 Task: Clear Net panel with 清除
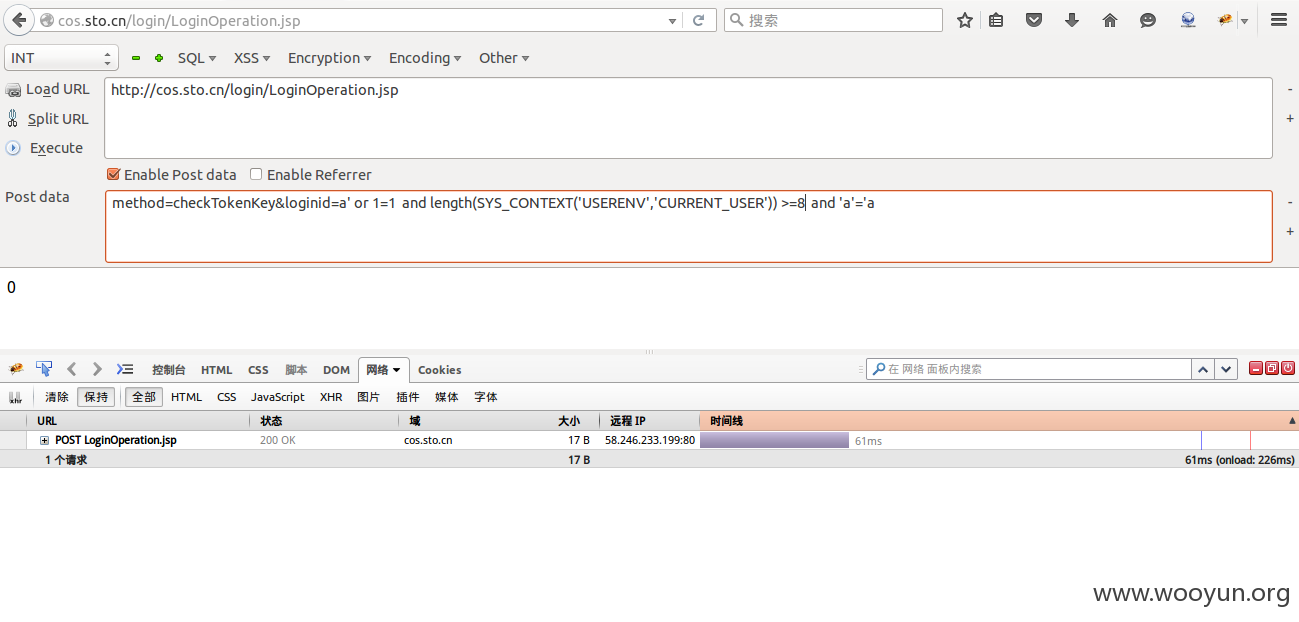57,397
